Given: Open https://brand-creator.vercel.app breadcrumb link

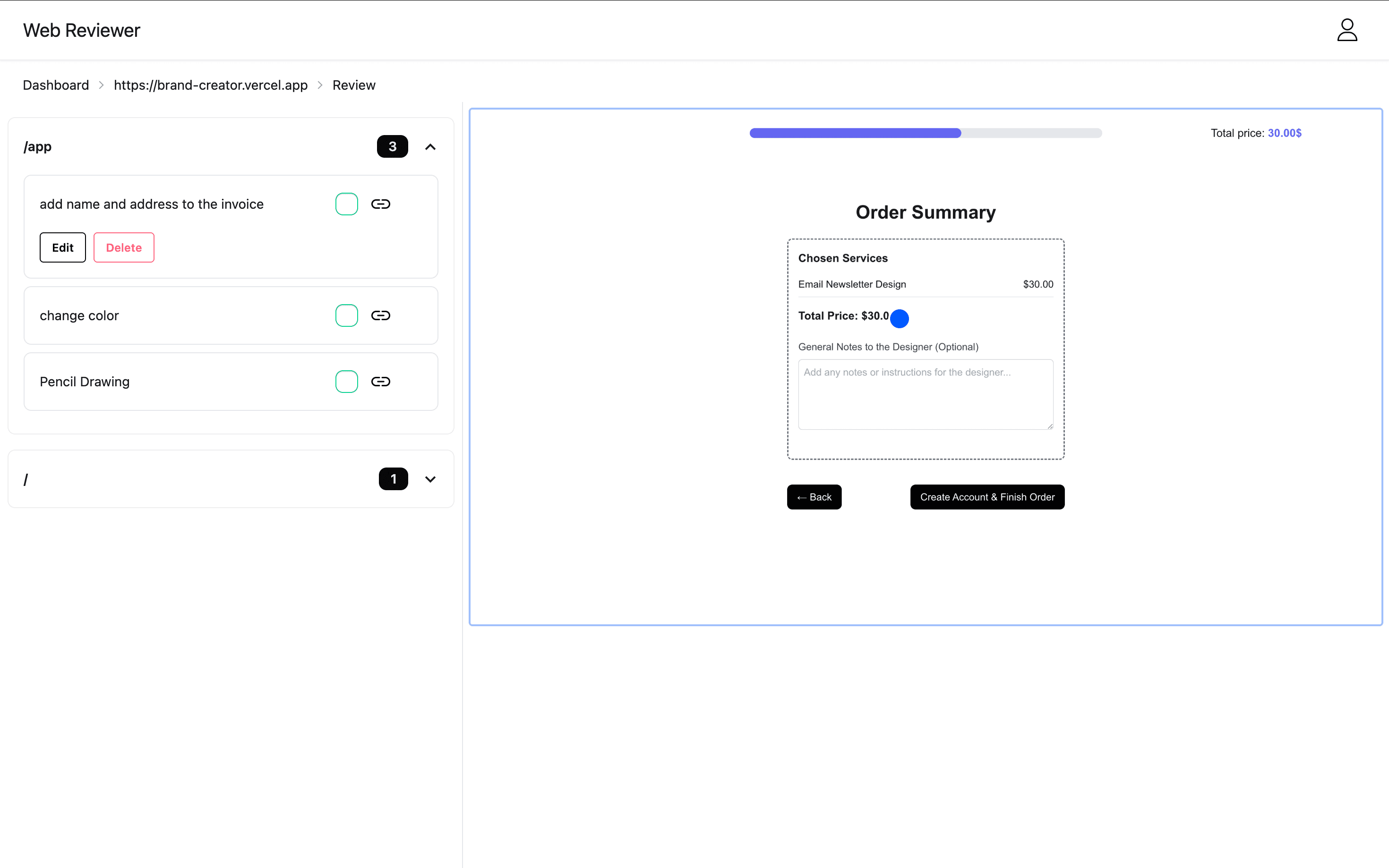Looking at the screenshot, I should (210, 85).
